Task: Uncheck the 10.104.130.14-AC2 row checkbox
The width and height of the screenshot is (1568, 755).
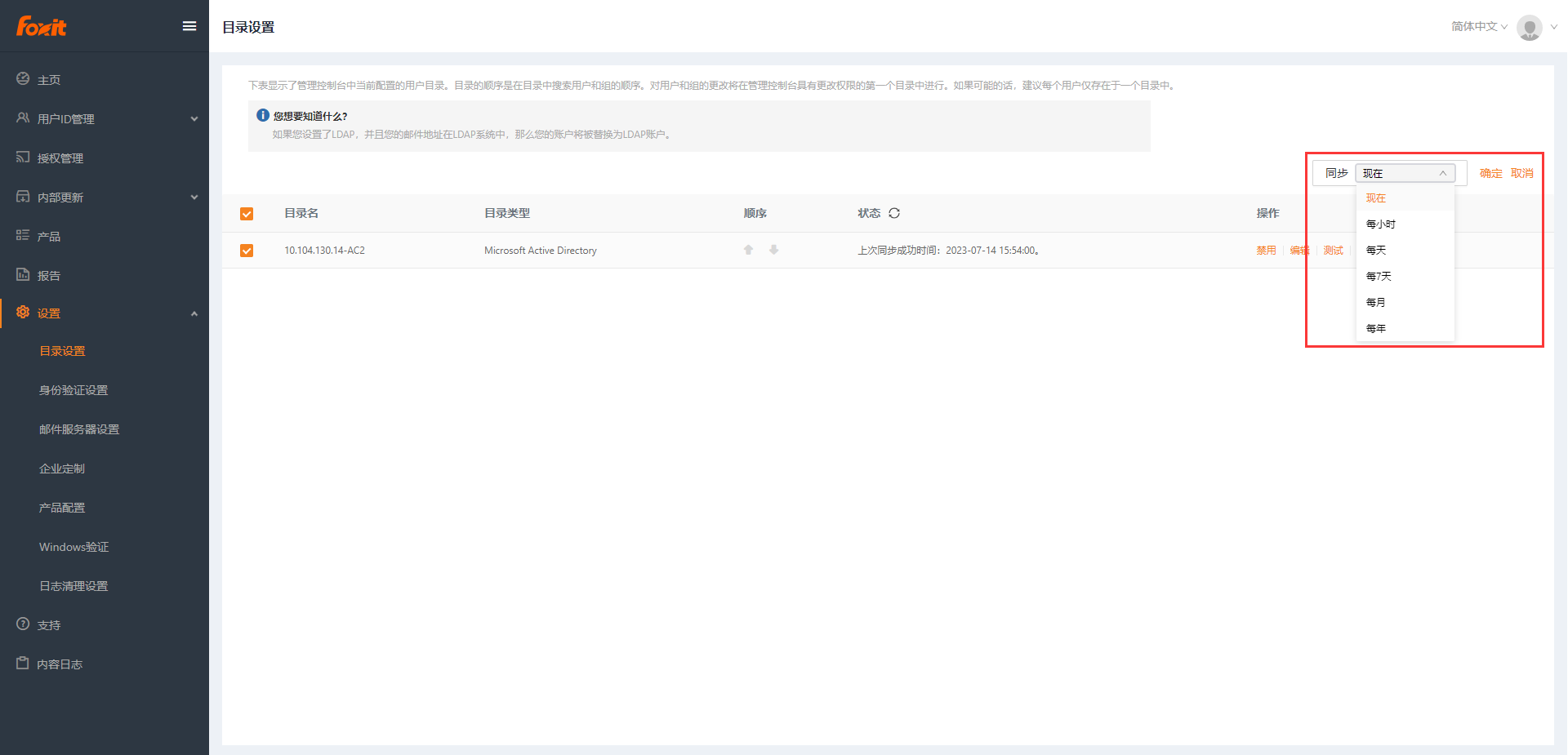Action: click(x=247, y=251)
